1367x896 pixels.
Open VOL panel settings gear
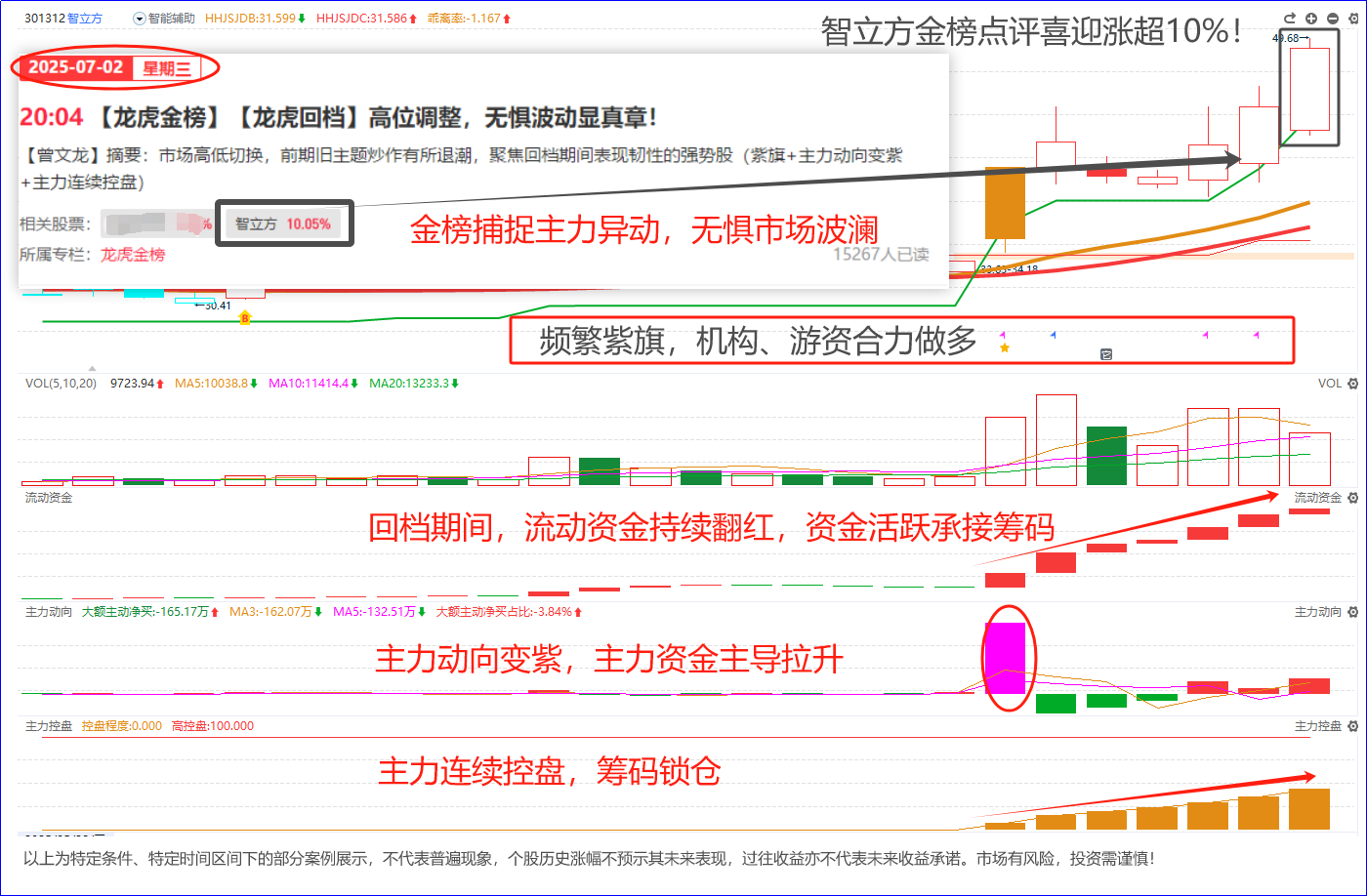click(1353, 384)
